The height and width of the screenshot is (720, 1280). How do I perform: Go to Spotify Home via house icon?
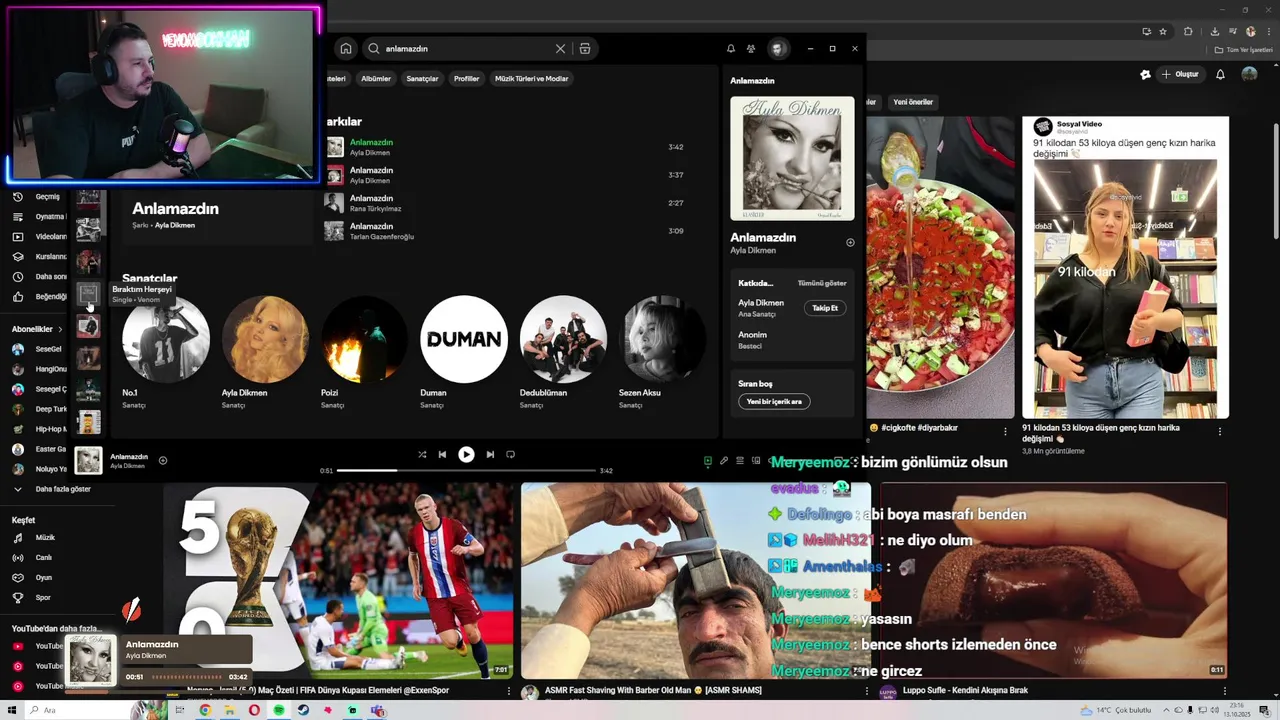pos(346,48)
